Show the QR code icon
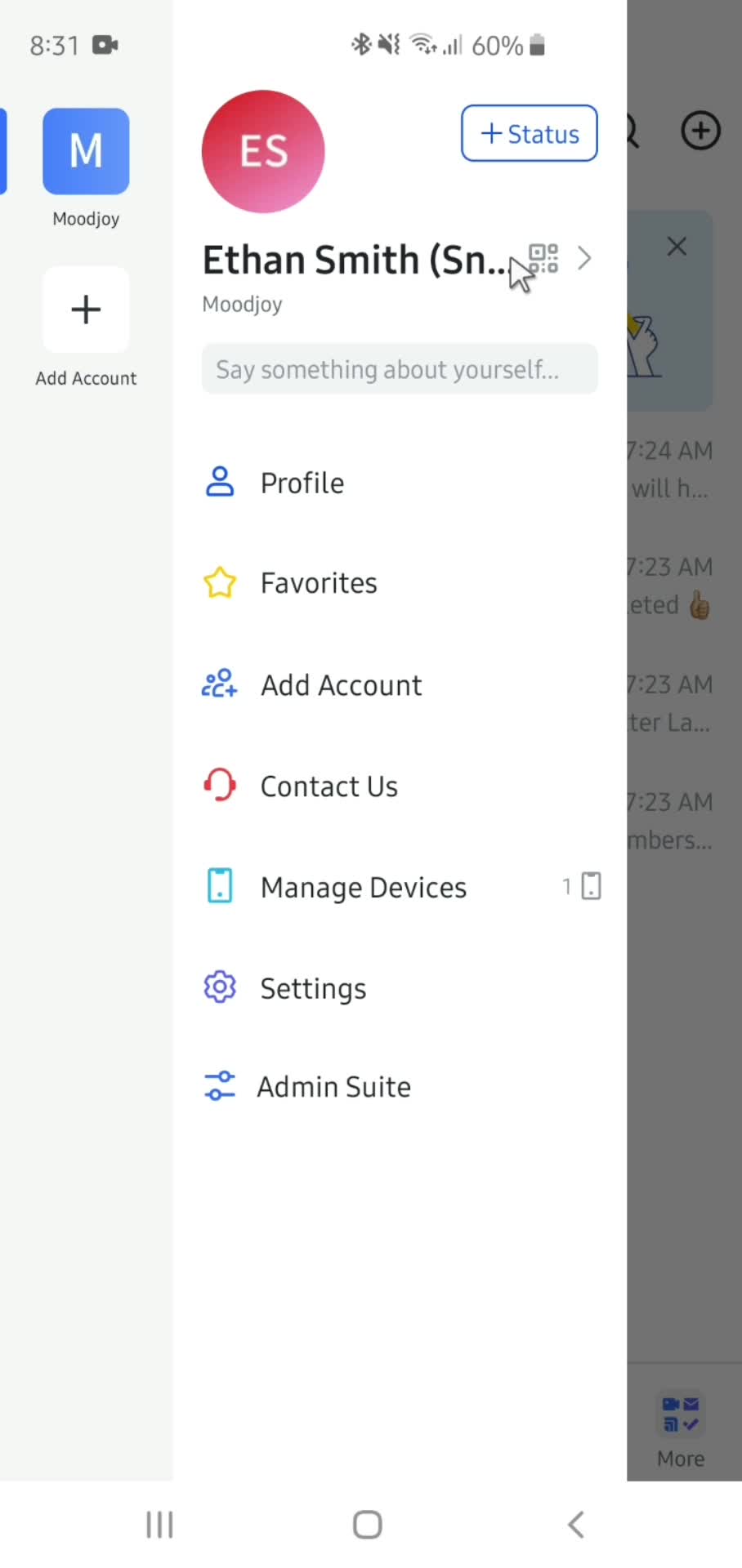 pyautogui.click(x=543, y=259)
